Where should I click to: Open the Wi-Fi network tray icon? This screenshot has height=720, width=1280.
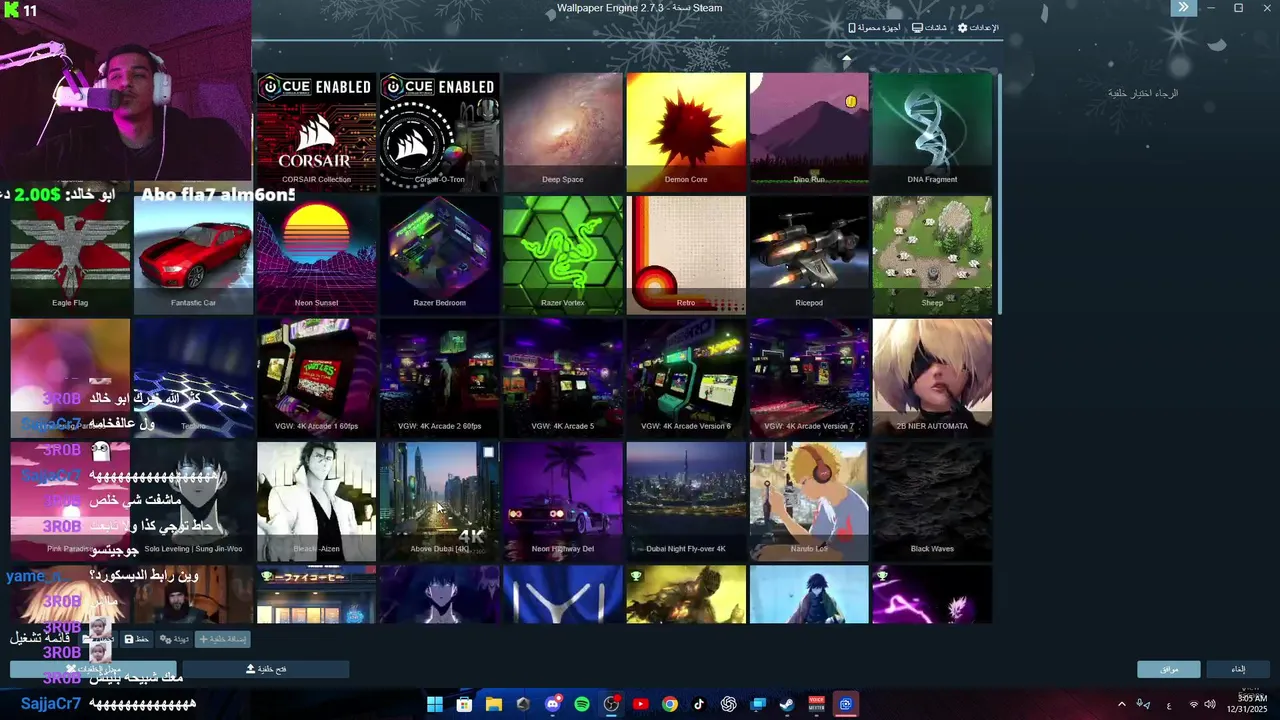[x=1193, y=705]
